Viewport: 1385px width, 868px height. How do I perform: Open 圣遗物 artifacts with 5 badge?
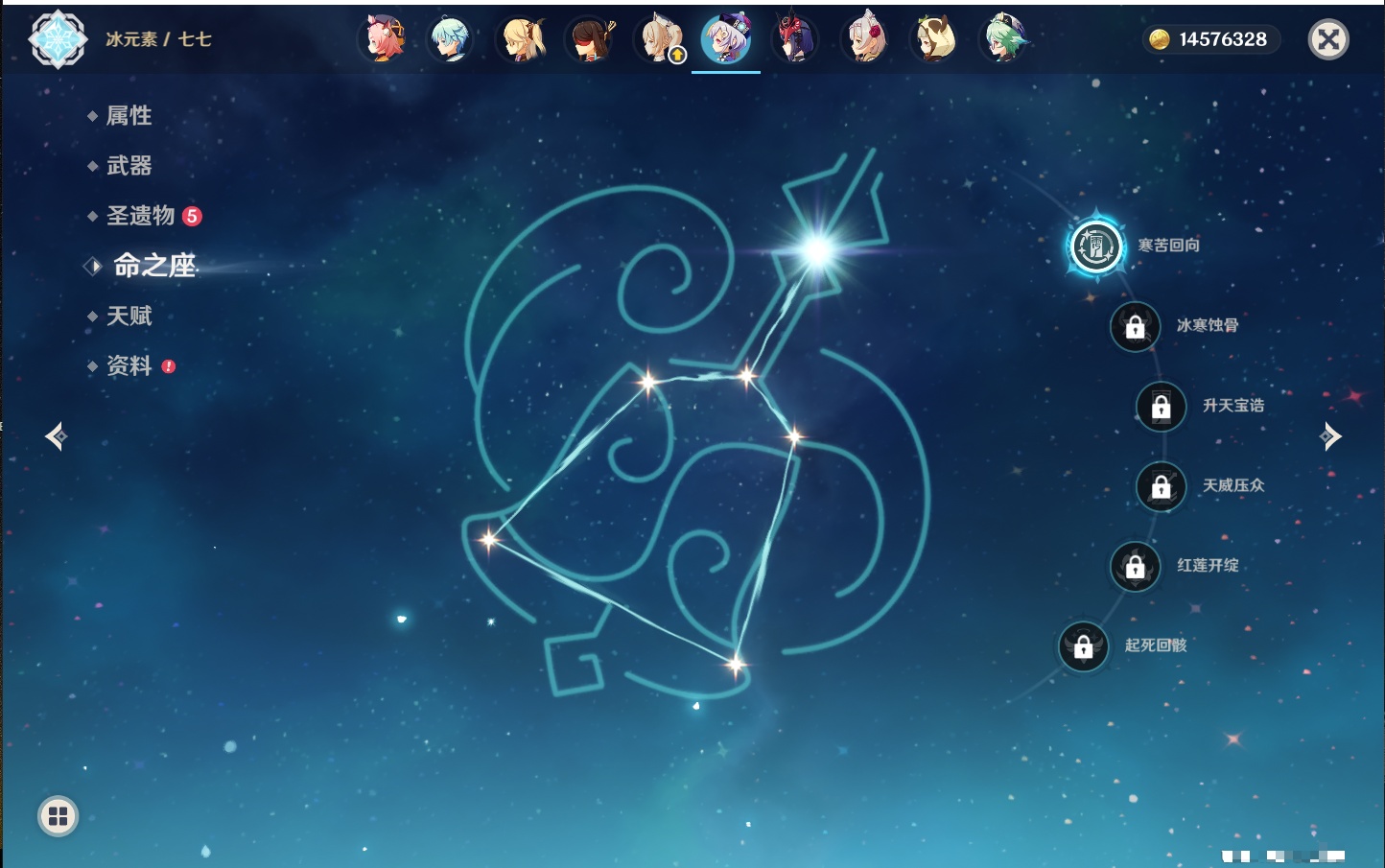[141, 216]
